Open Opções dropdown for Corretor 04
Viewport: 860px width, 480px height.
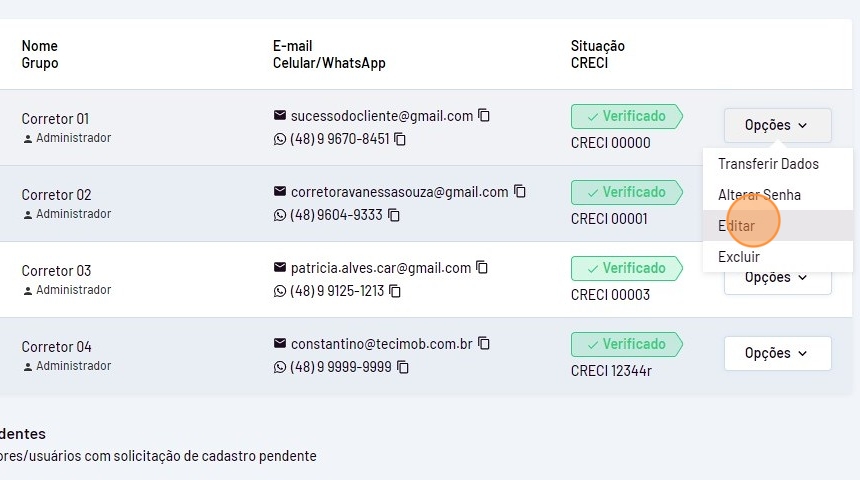(777, 353)
